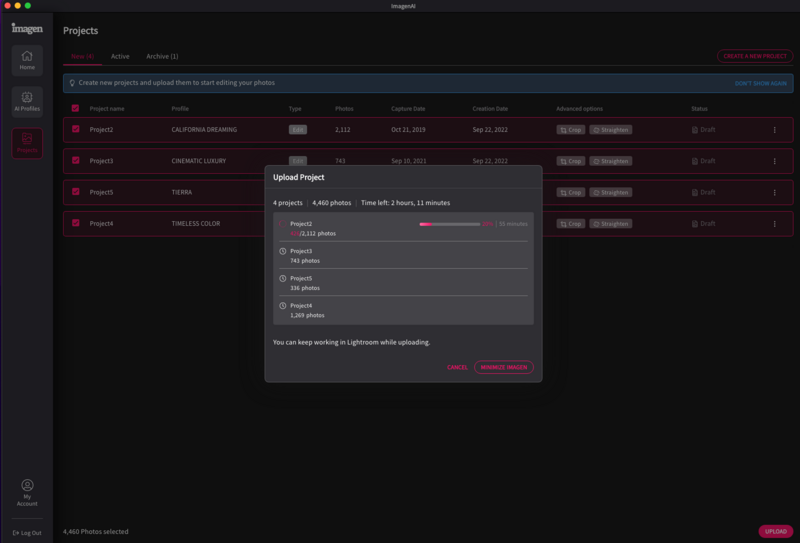Toggle Crop option for Project4
The width and height of the screenshot is (800, 543).
point(570,224)
